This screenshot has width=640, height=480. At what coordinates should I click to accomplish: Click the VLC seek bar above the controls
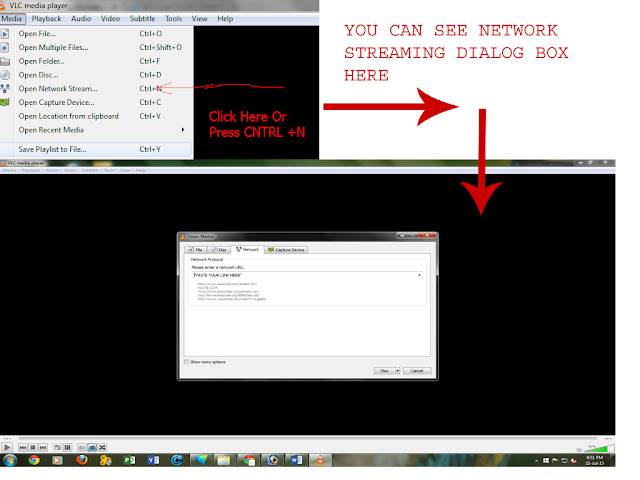(307, 438)
